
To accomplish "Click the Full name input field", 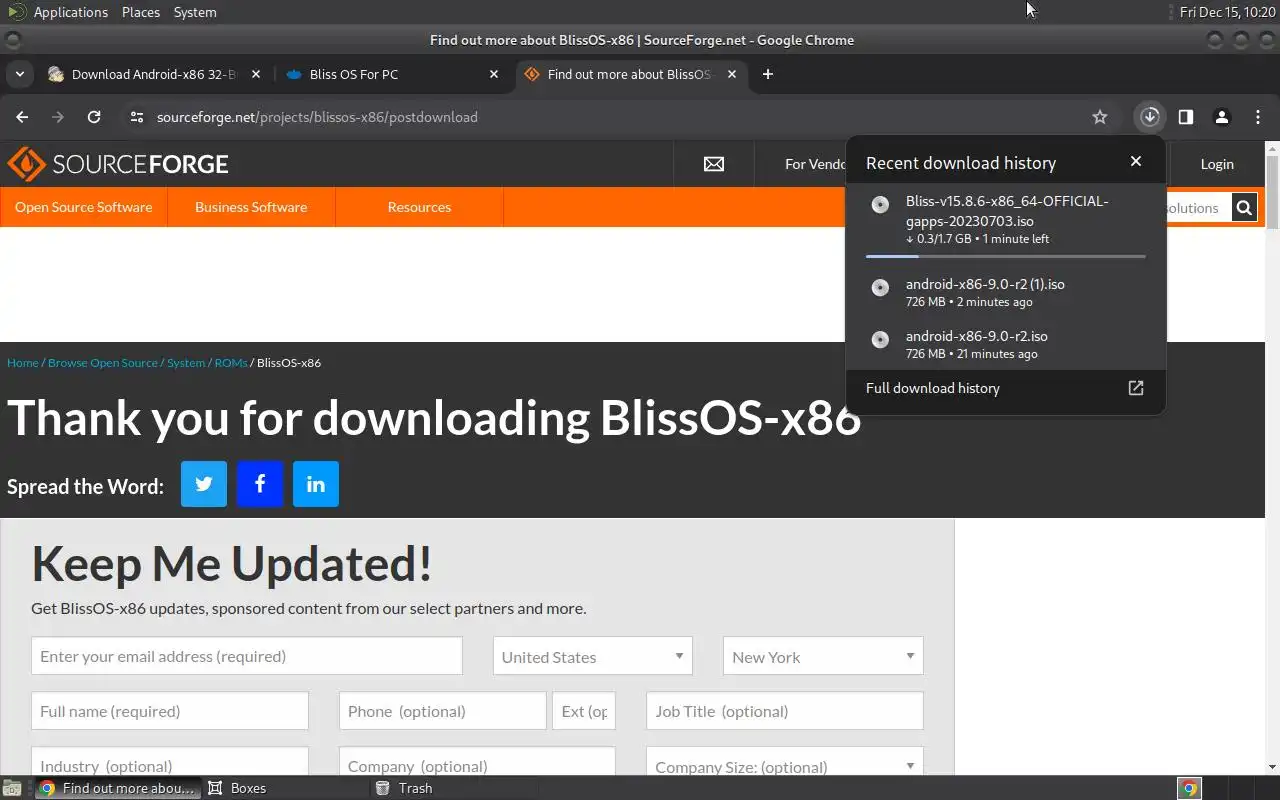I will tap(170, 711).
